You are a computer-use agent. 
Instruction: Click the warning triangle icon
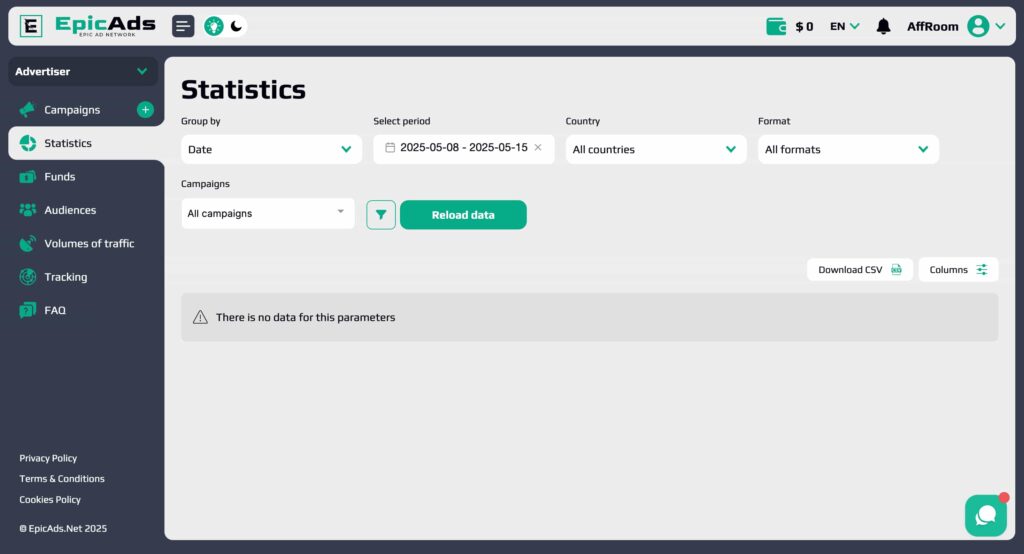(200, 318)
